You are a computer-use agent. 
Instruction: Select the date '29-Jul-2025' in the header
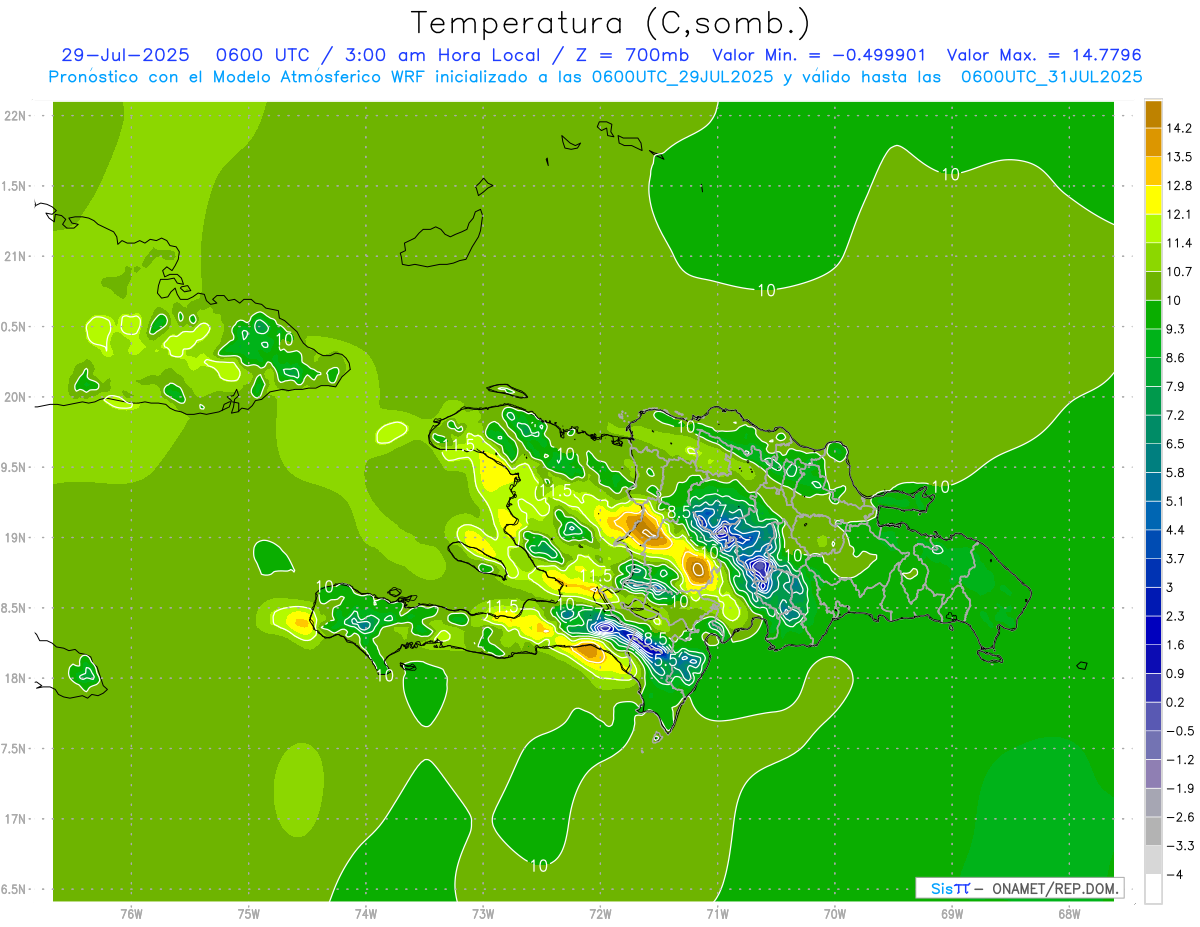point(125,55)
